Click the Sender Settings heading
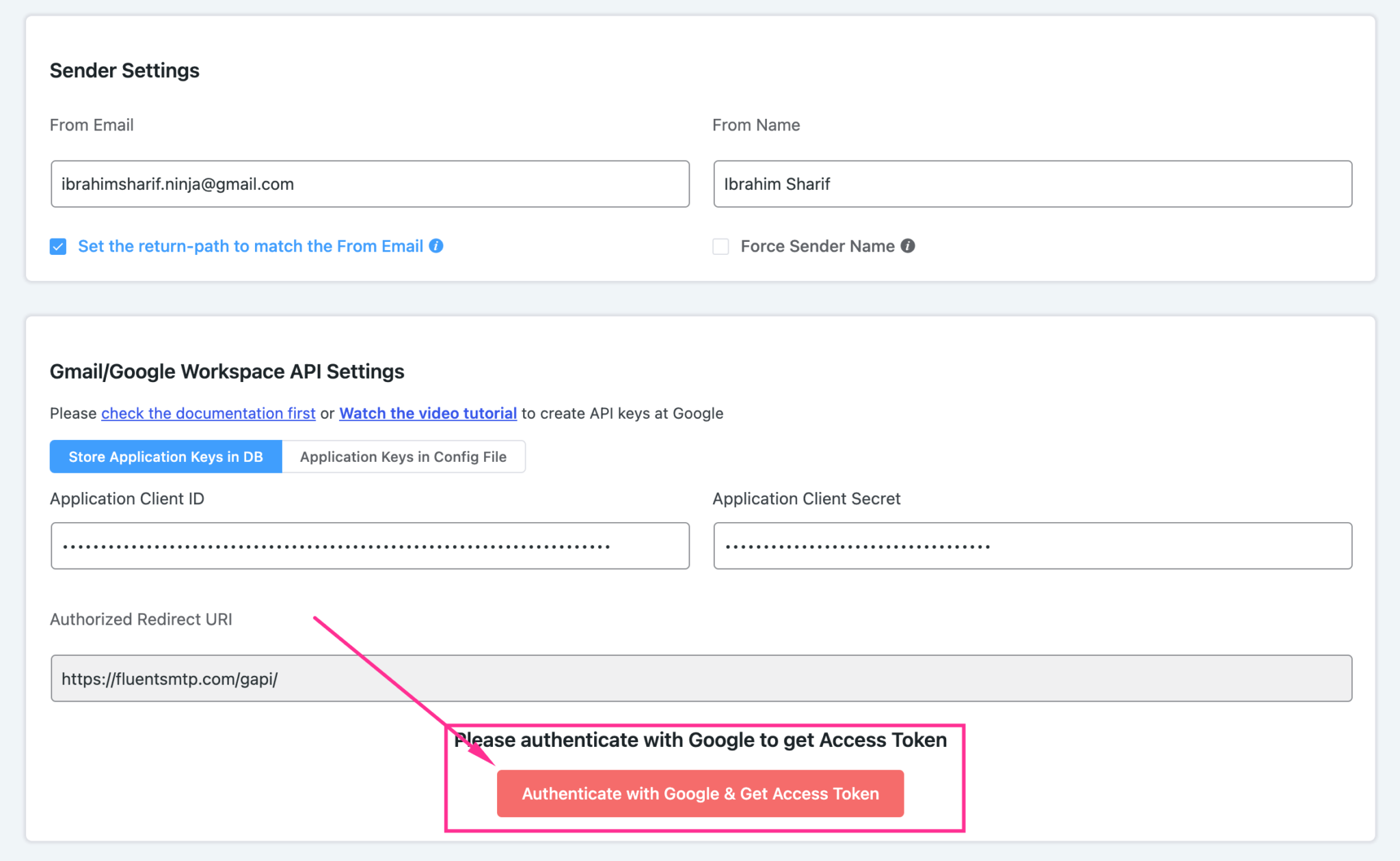The image size is (1400, 861). (x=124, y=70)
